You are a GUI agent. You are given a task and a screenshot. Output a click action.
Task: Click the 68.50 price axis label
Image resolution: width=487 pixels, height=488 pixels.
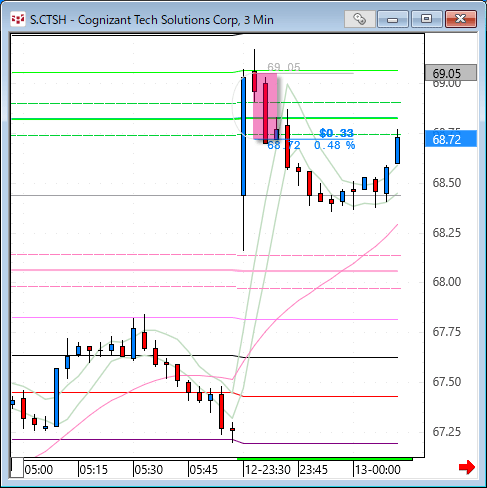(447, 183)
